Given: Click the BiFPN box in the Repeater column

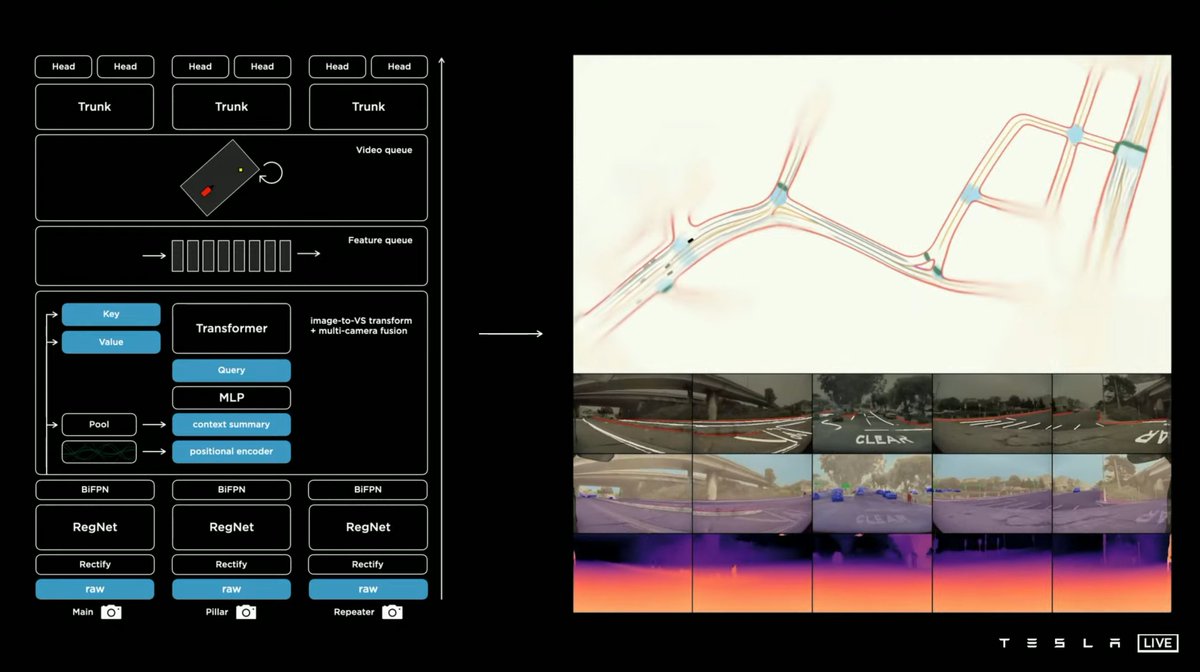Looking at the screenshot, I should coord(368,490).
